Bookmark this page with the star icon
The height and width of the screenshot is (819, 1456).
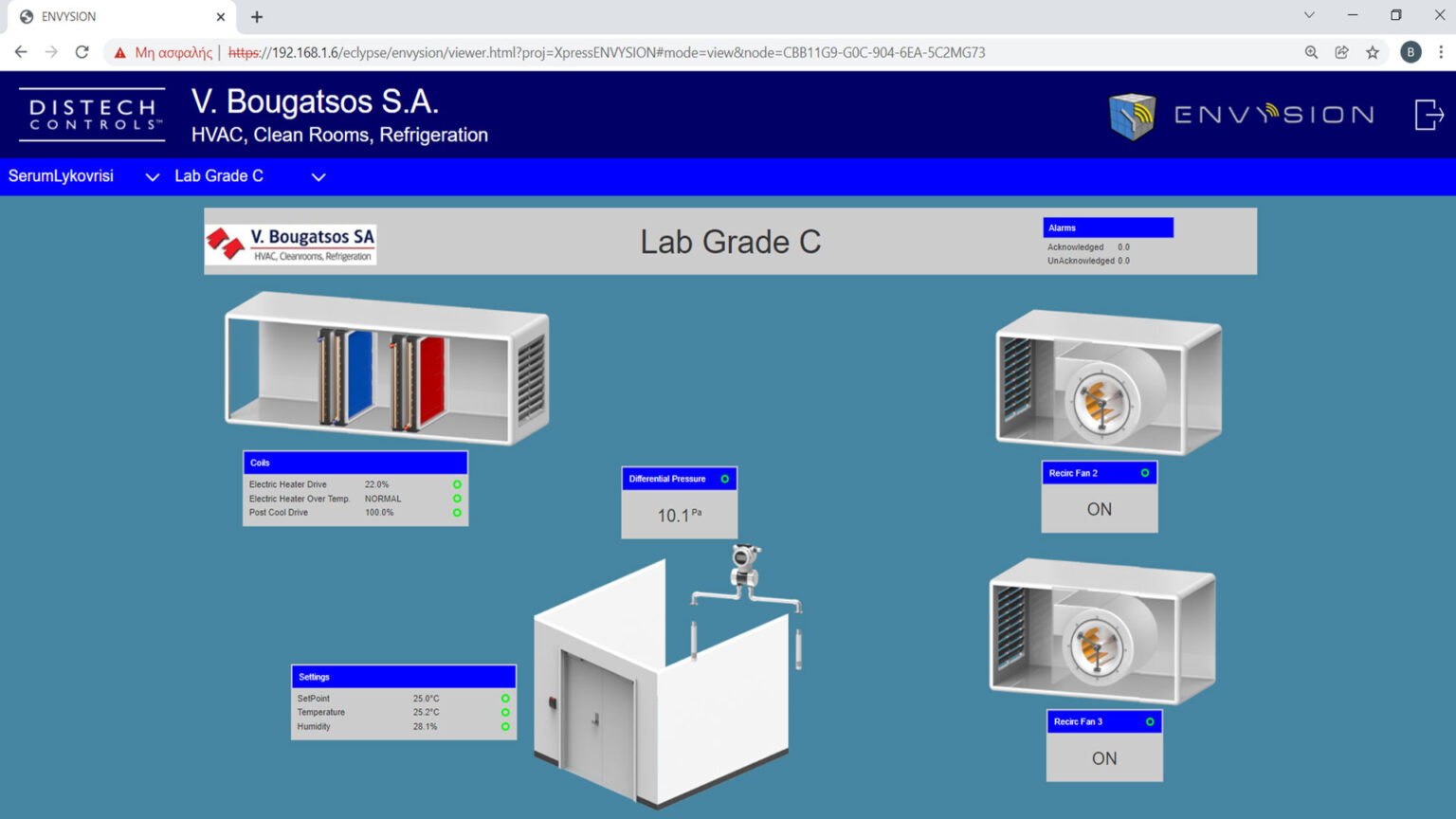pyautogui.click(x=1373, y=52)
